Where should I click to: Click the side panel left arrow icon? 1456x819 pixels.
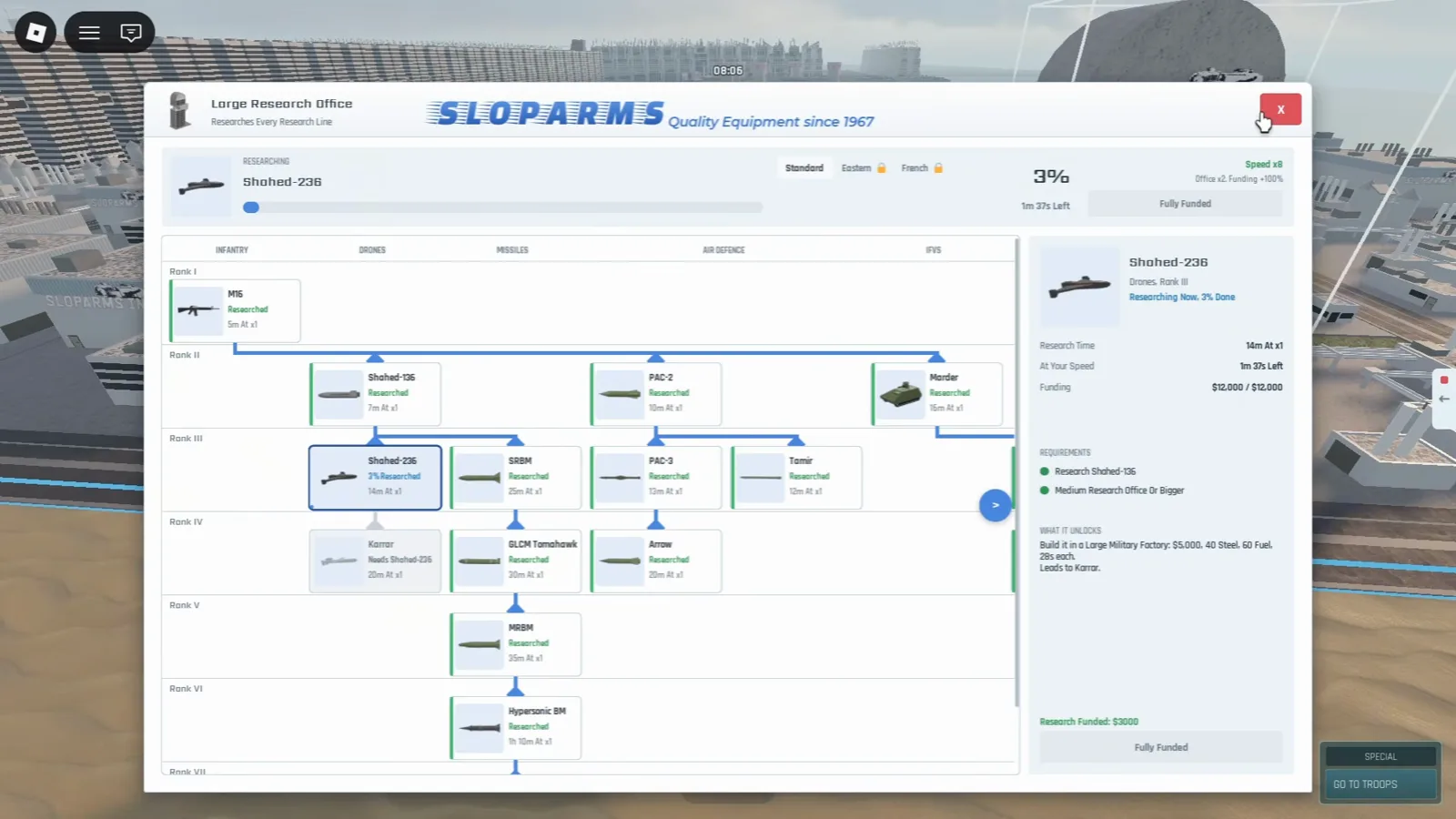point(1444,399)
